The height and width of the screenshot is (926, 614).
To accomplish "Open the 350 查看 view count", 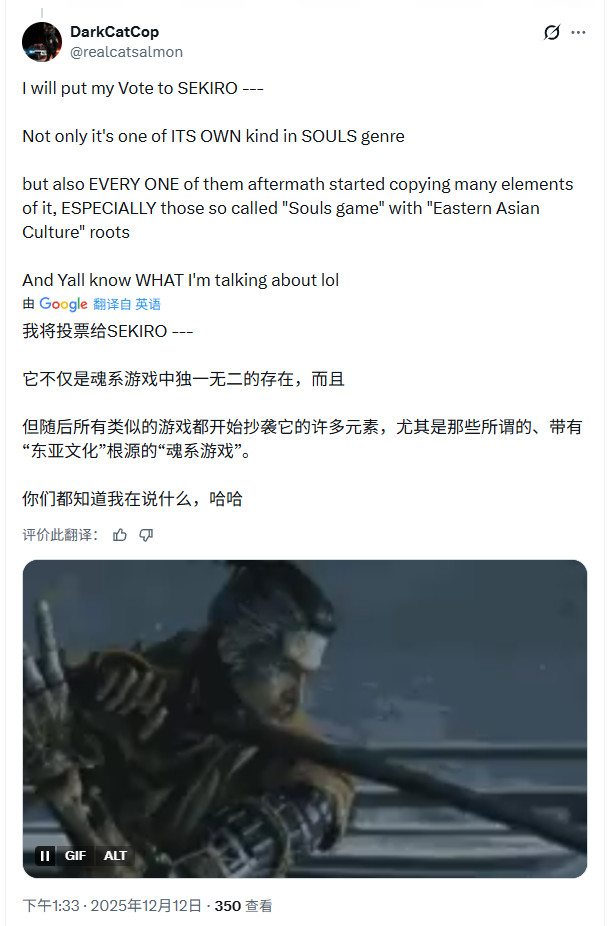I will click(x=243, y=906).
